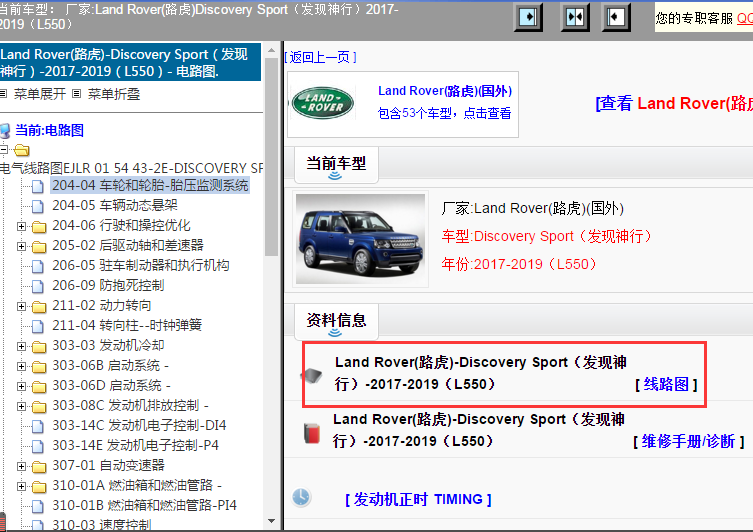Select the 当前车型 section tab

tap(336, 166)
